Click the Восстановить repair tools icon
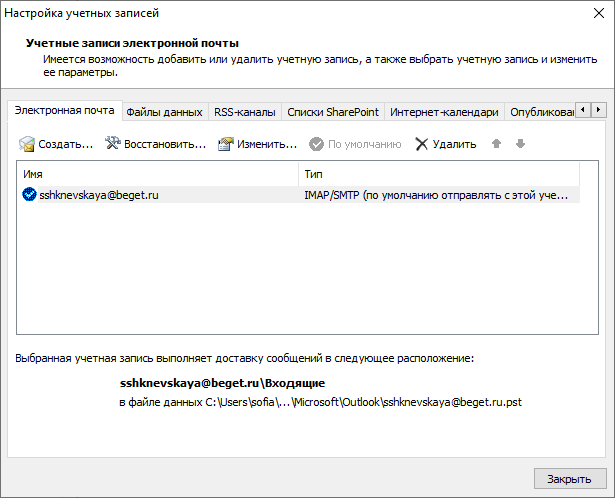Image resolution: width=615 pixels, height=498 pixels. [113, 144]
